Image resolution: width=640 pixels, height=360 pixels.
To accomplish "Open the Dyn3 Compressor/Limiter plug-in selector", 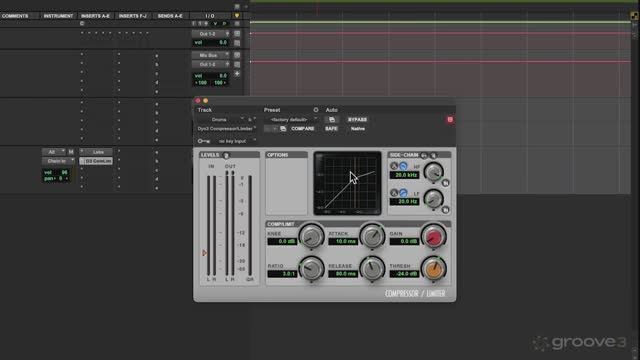I will coord(227,129).
